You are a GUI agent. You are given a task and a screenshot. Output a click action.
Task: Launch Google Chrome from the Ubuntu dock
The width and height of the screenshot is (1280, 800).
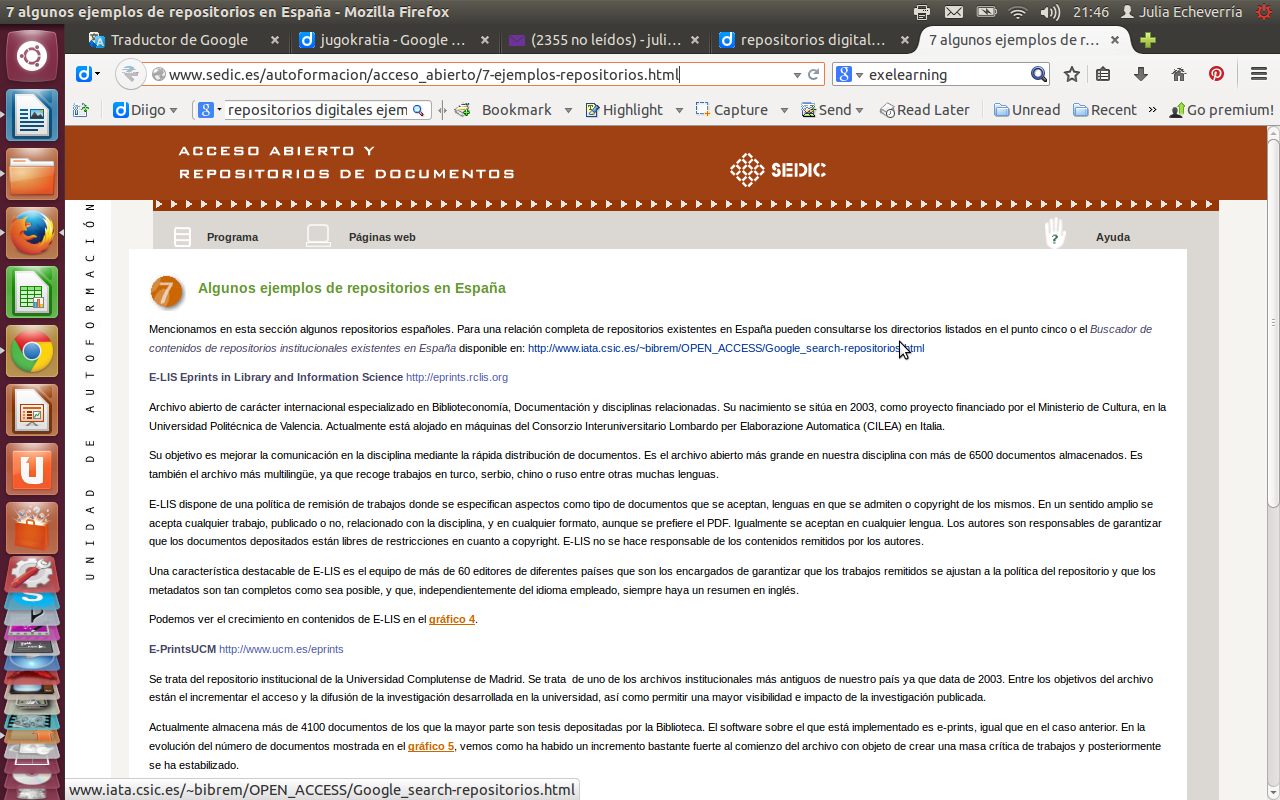32,351
